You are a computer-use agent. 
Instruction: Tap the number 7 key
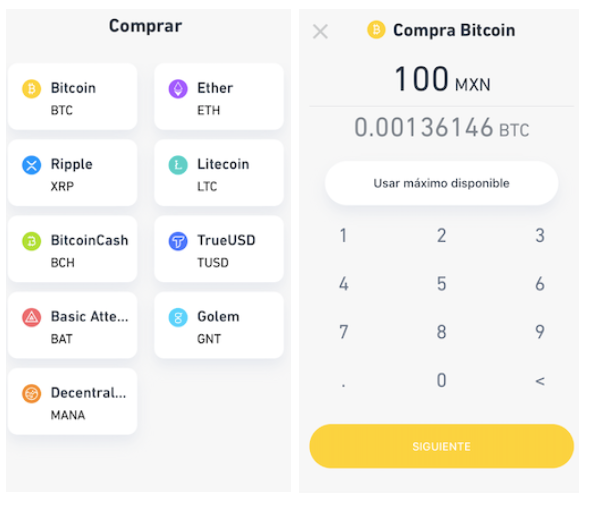[343, 332]
